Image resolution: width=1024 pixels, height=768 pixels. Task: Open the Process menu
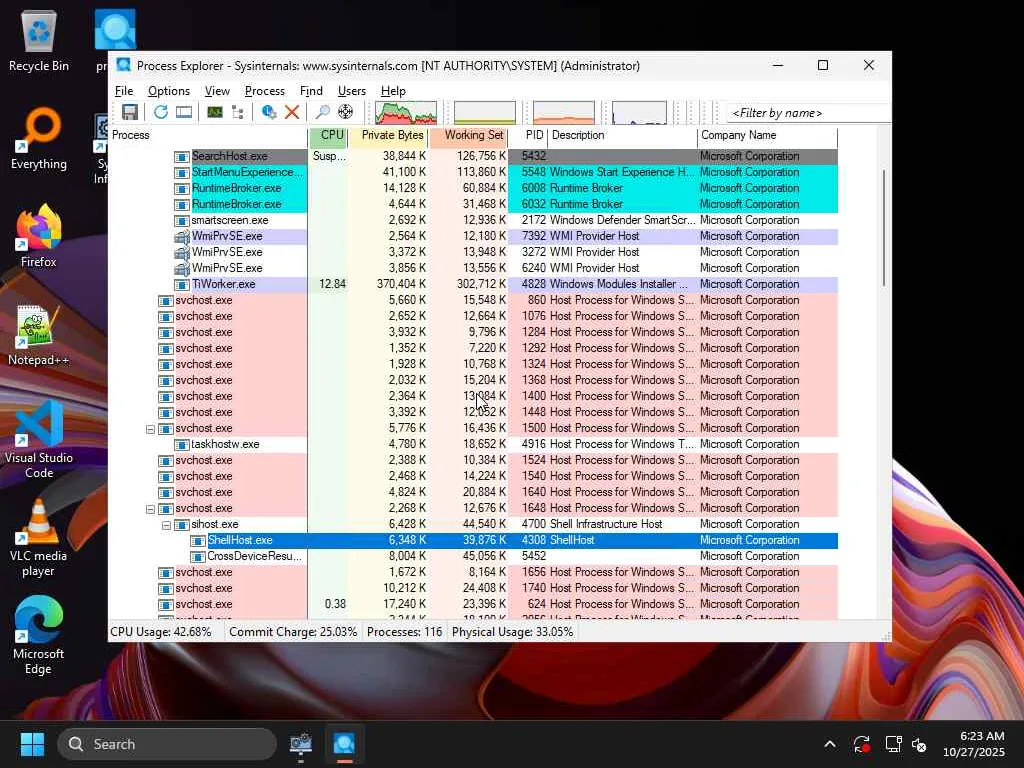[264, 91]
